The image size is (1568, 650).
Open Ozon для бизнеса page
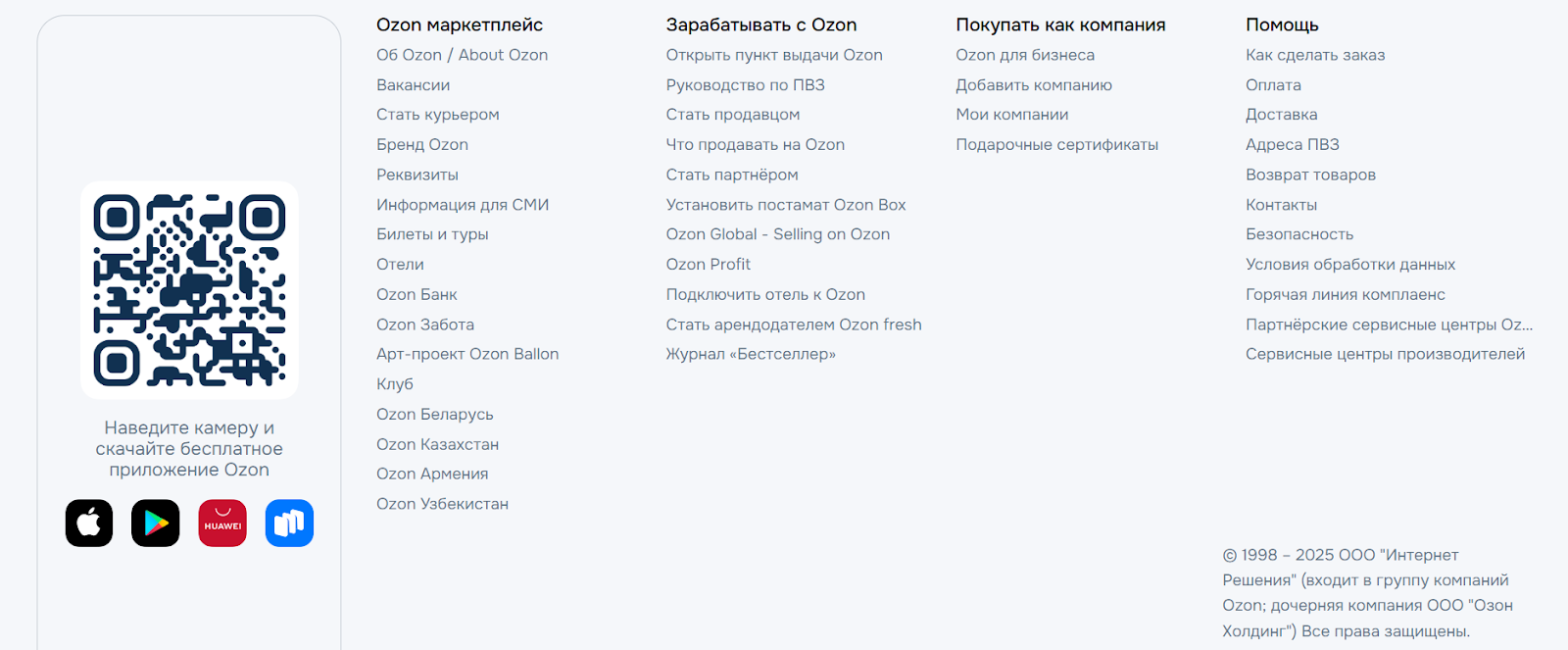click(x=1025, y=55)
